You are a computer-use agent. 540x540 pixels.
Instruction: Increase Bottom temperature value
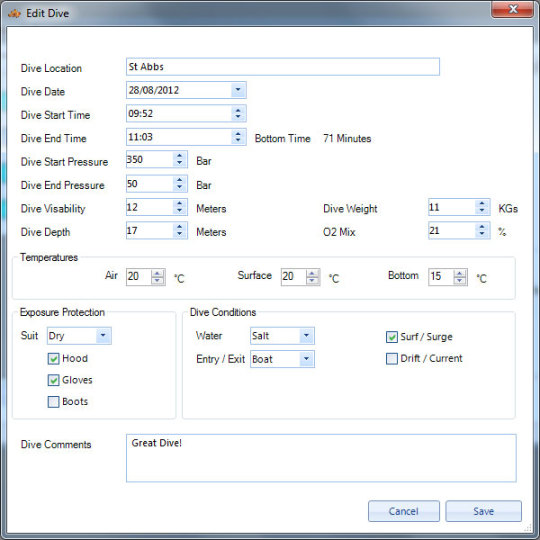[460, 274]
